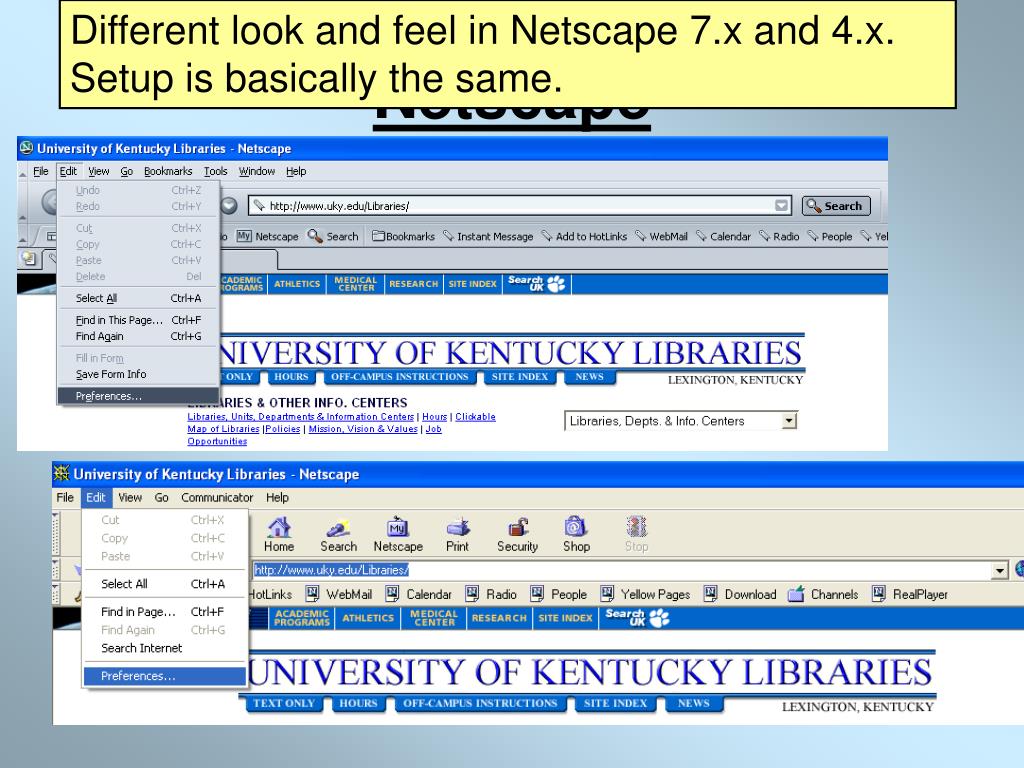This screenshot has height=768, width=1024.
Task: Click Instant Message in upper personal toolbar
Action: pos(488,236)
